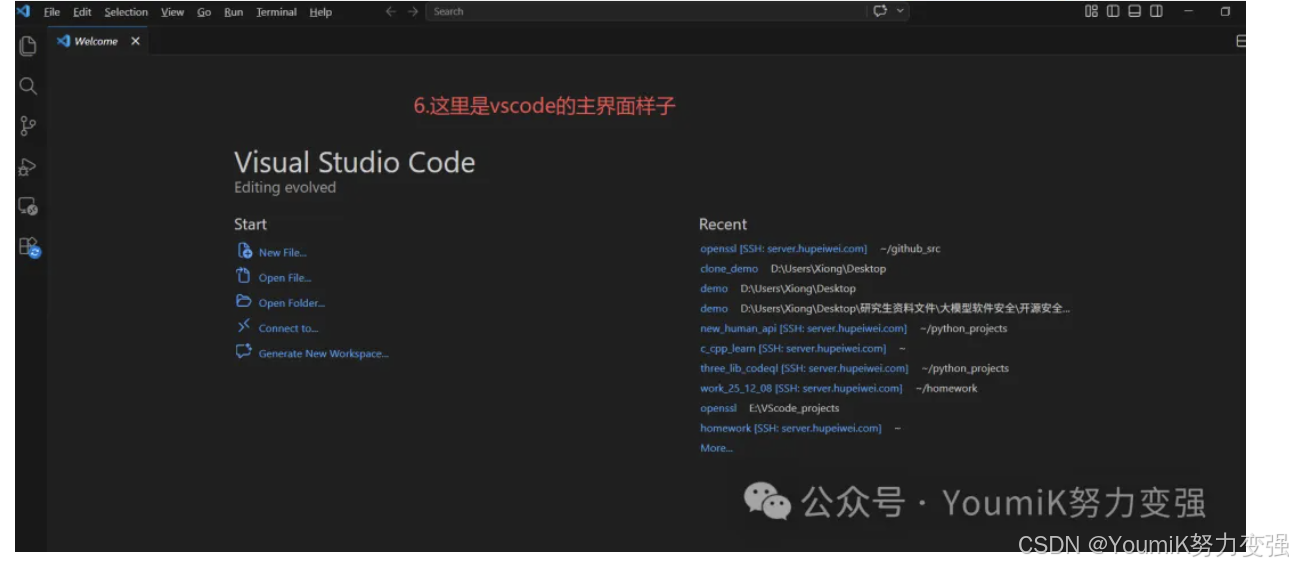Click the VS Code logo in the title bar

[23, 12]
